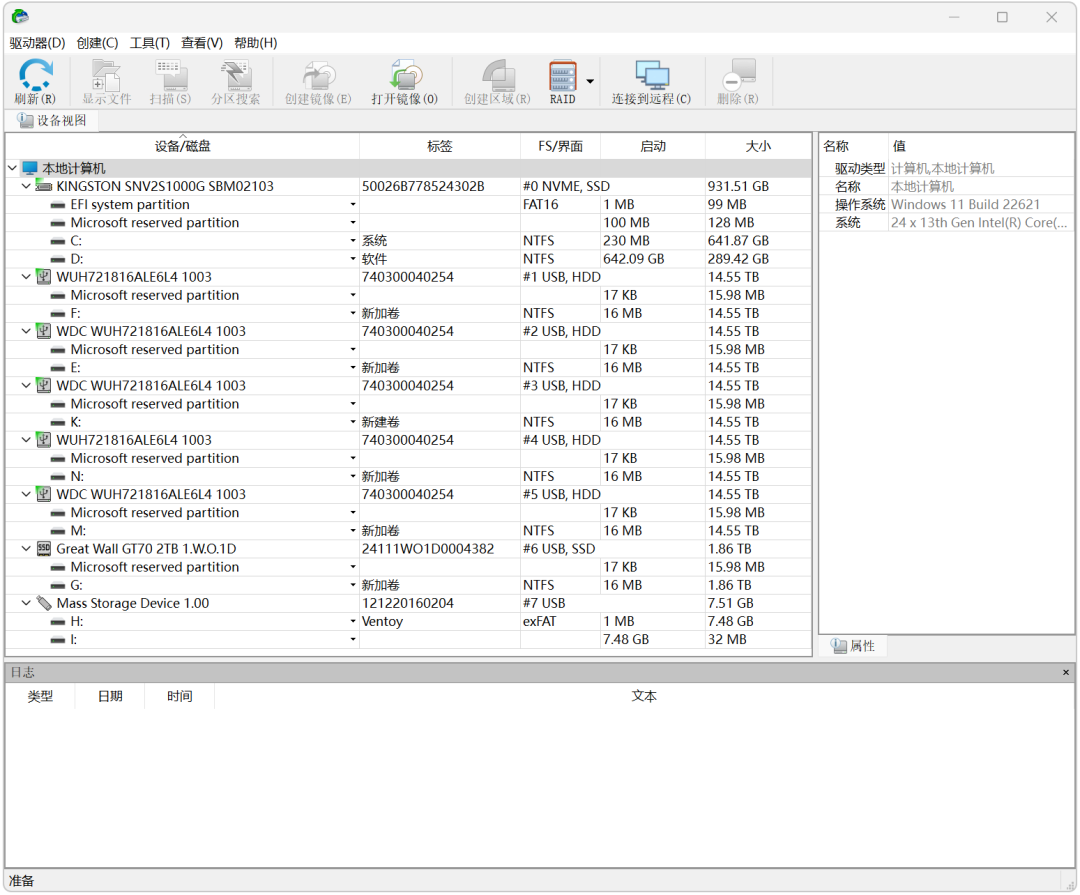Switch to the 设备视图 tab

[52, 121]
